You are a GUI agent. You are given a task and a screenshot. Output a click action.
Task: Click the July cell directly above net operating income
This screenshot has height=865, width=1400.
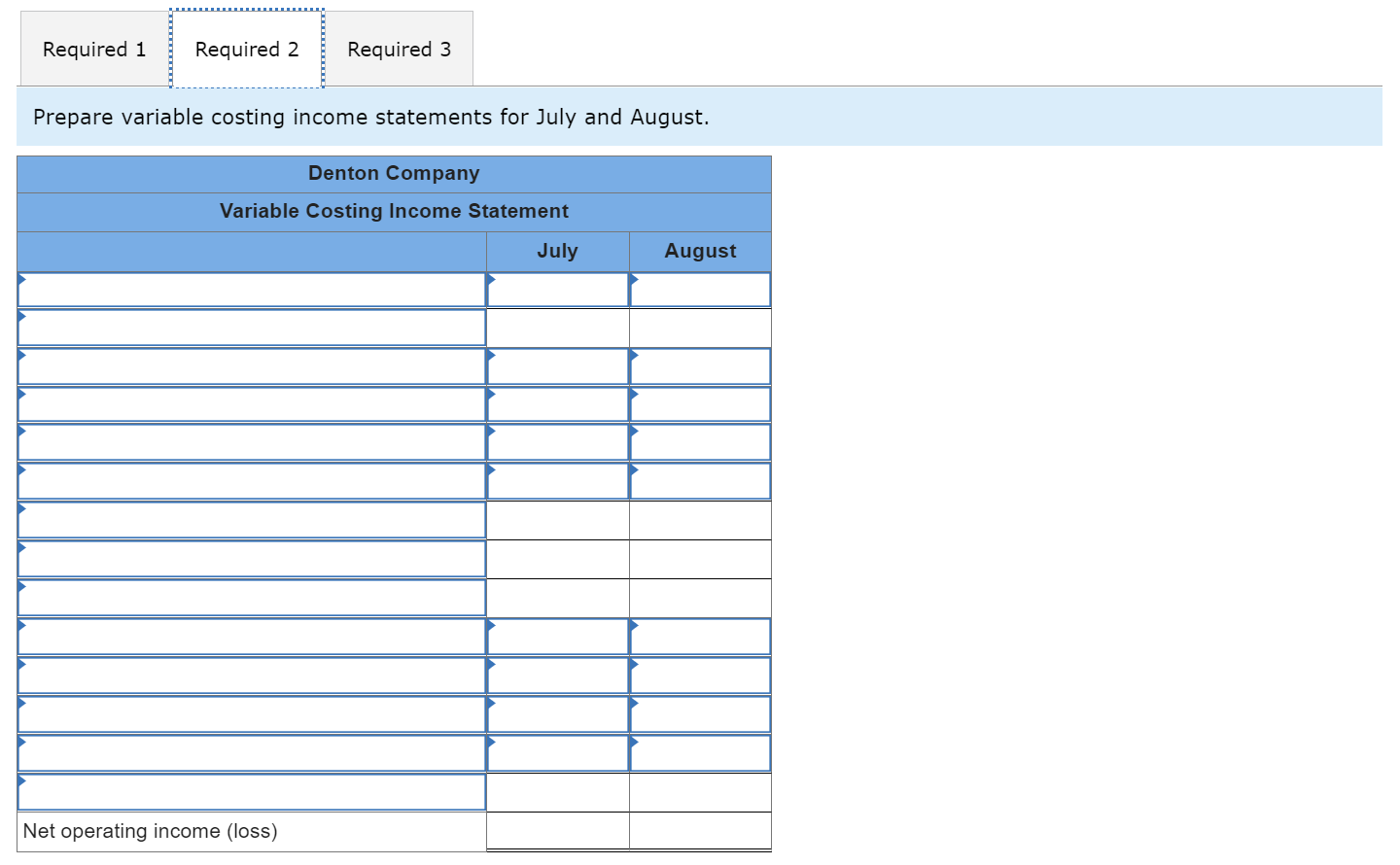(x=558, y=792)
